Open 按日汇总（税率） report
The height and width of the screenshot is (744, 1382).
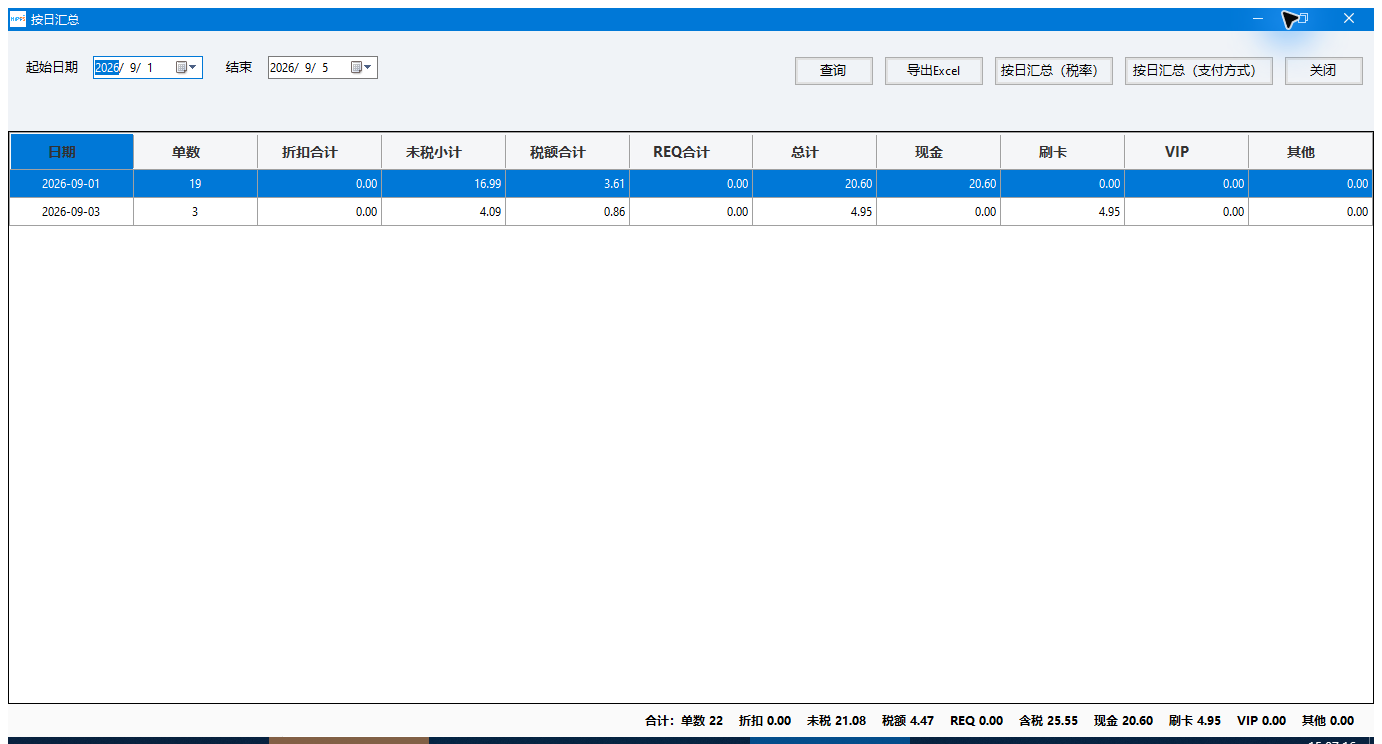1054,71
